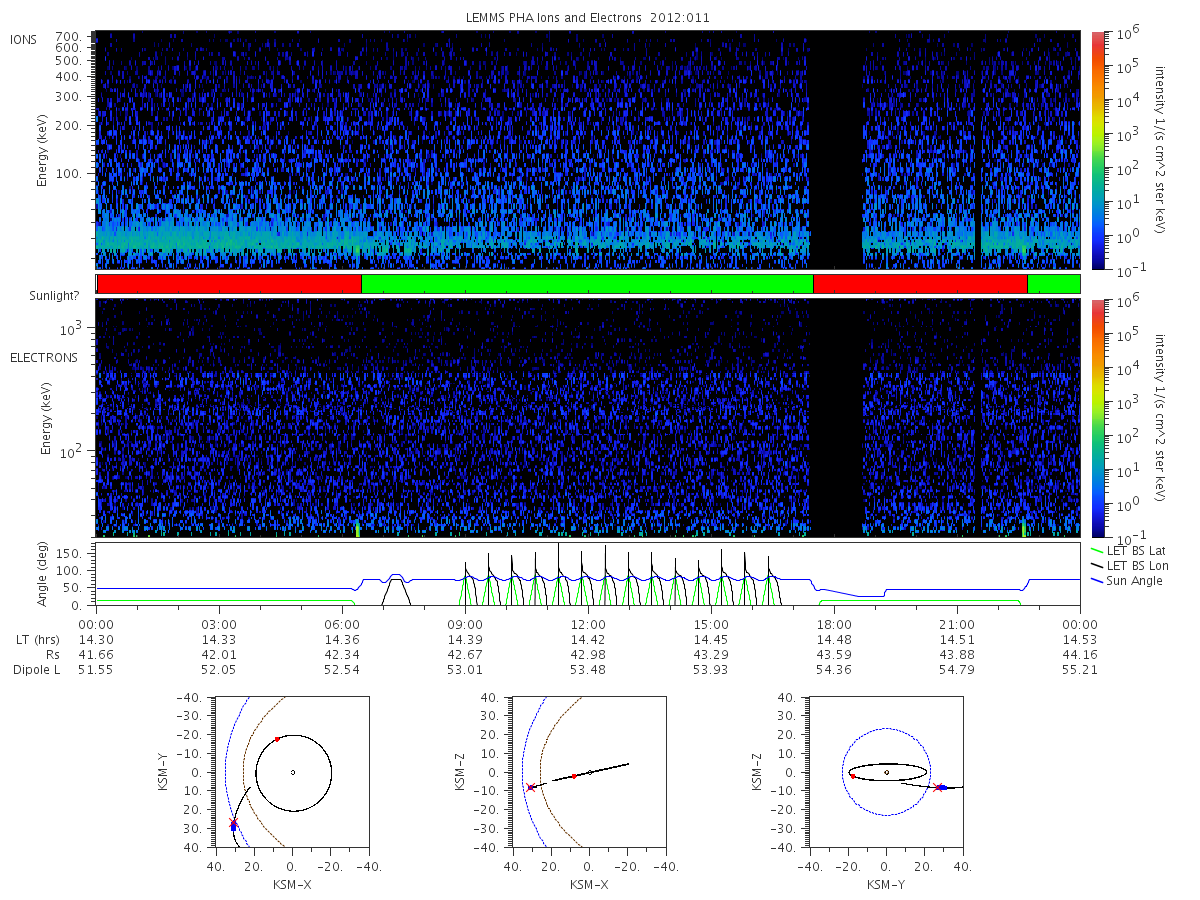
Task: Click the blue Sun Angle legend entry
Action: click(x=1127, y=580)
